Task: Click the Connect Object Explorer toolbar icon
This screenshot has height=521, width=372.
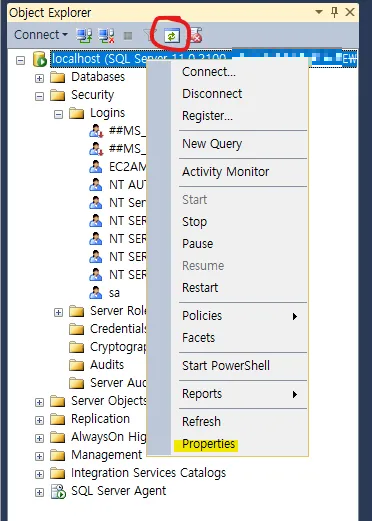Action: pyautogui.click(x=84, y=35)
